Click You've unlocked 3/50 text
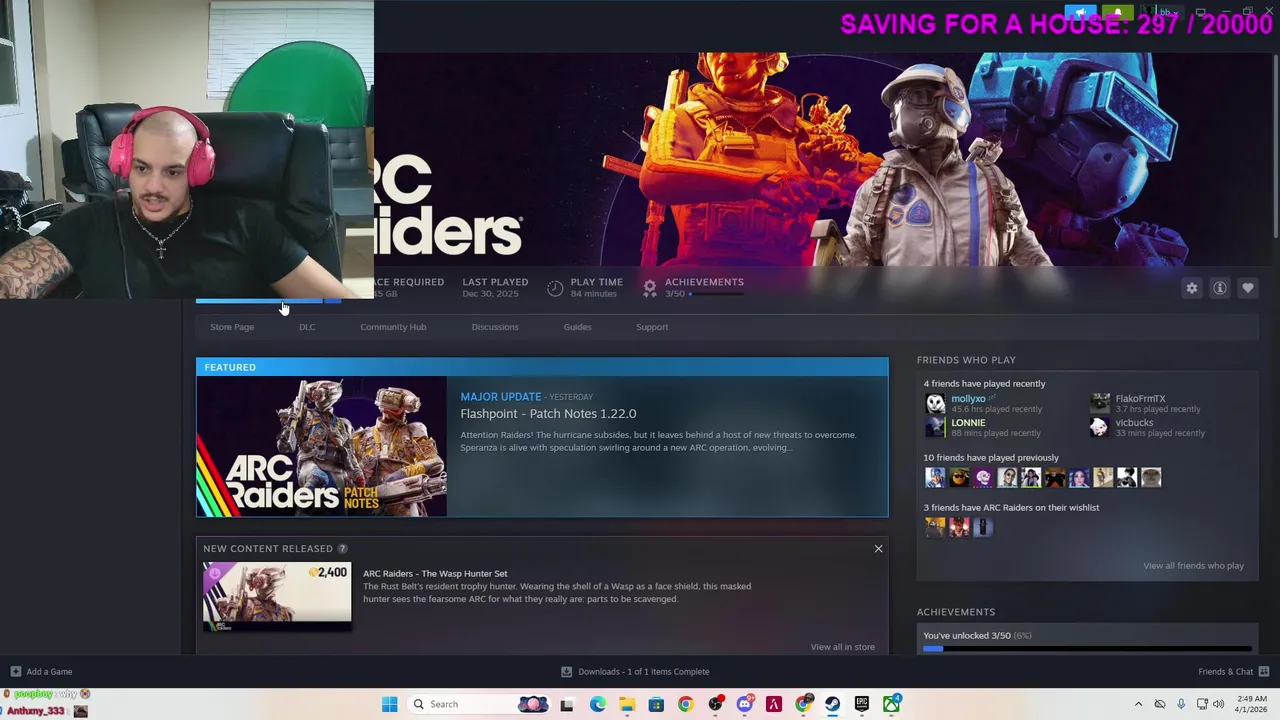Image resolution: width=1280 pixels, height=720 pixels. coord(977,636)
